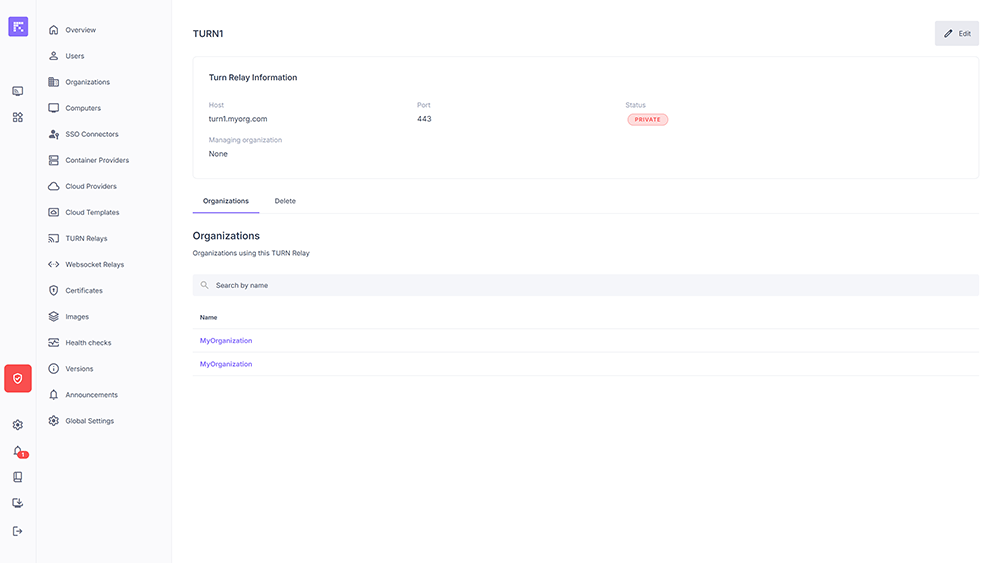The image size is (1000, 563).
Task: Open the documentation book icon
Action: point(18,477)
